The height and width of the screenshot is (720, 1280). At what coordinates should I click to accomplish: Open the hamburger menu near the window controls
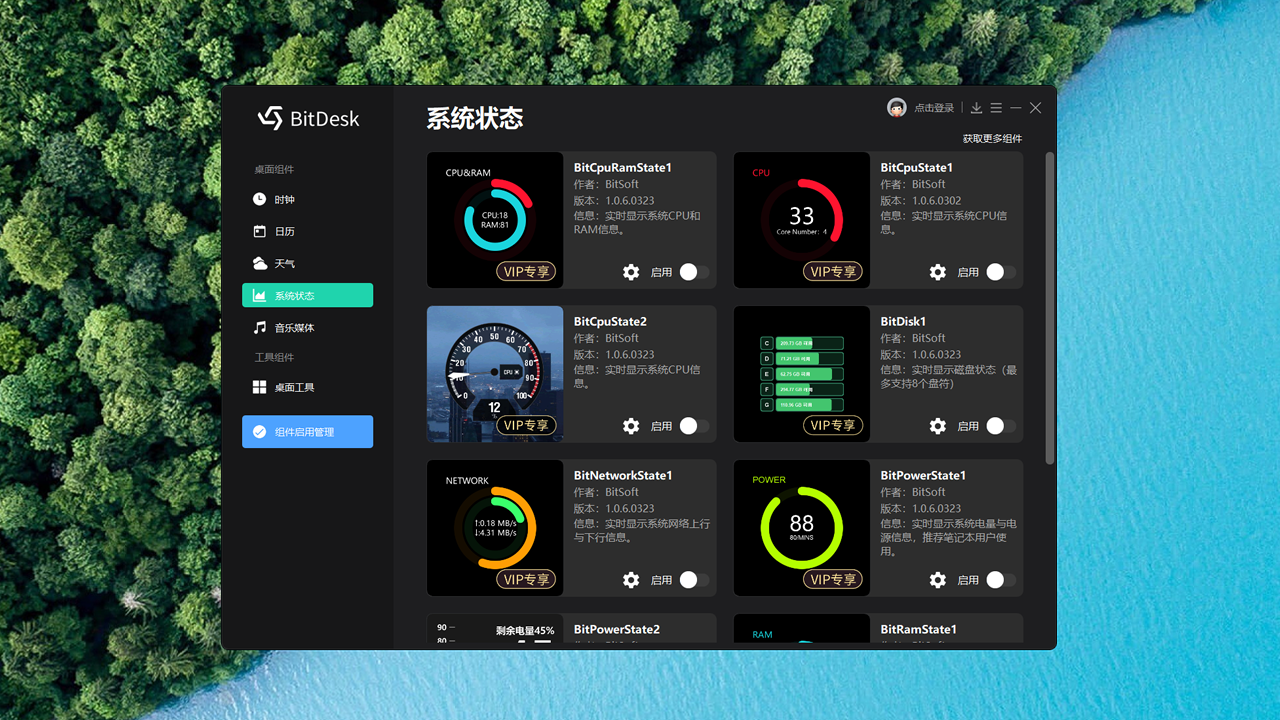tap(996, 107)
